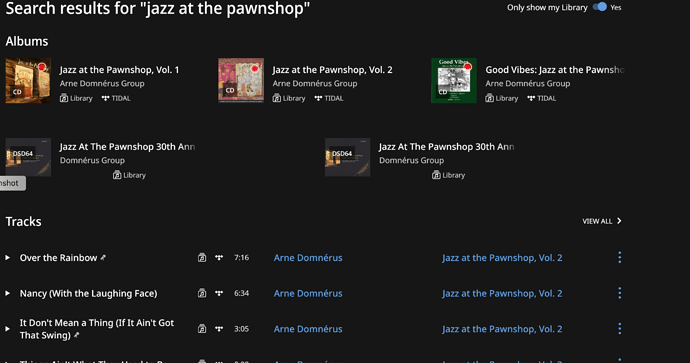Play It Don't Mean a Thing track
Screen dimensions: 690x363
7,329
